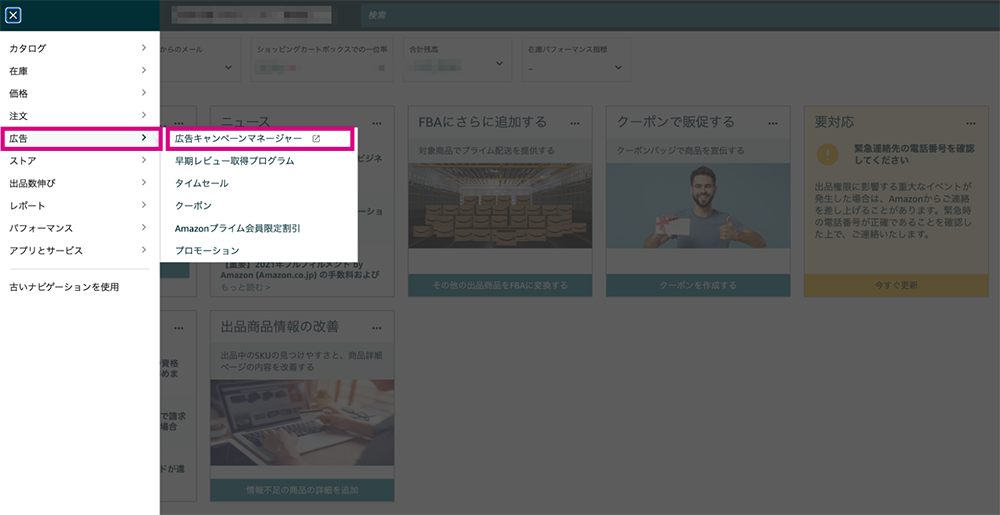Open the カタログ menu item
The width and height of the screenshot is (1000, 515).
tap(79, 48)
